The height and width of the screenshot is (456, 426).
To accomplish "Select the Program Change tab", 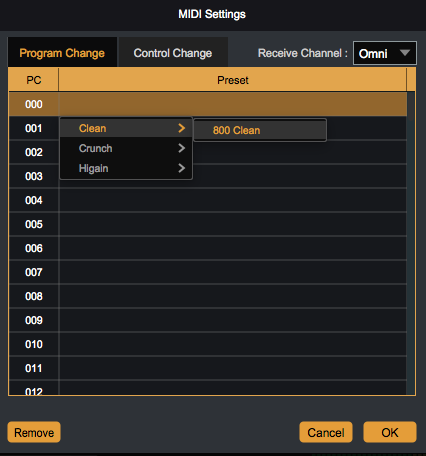I will [62, 53].
